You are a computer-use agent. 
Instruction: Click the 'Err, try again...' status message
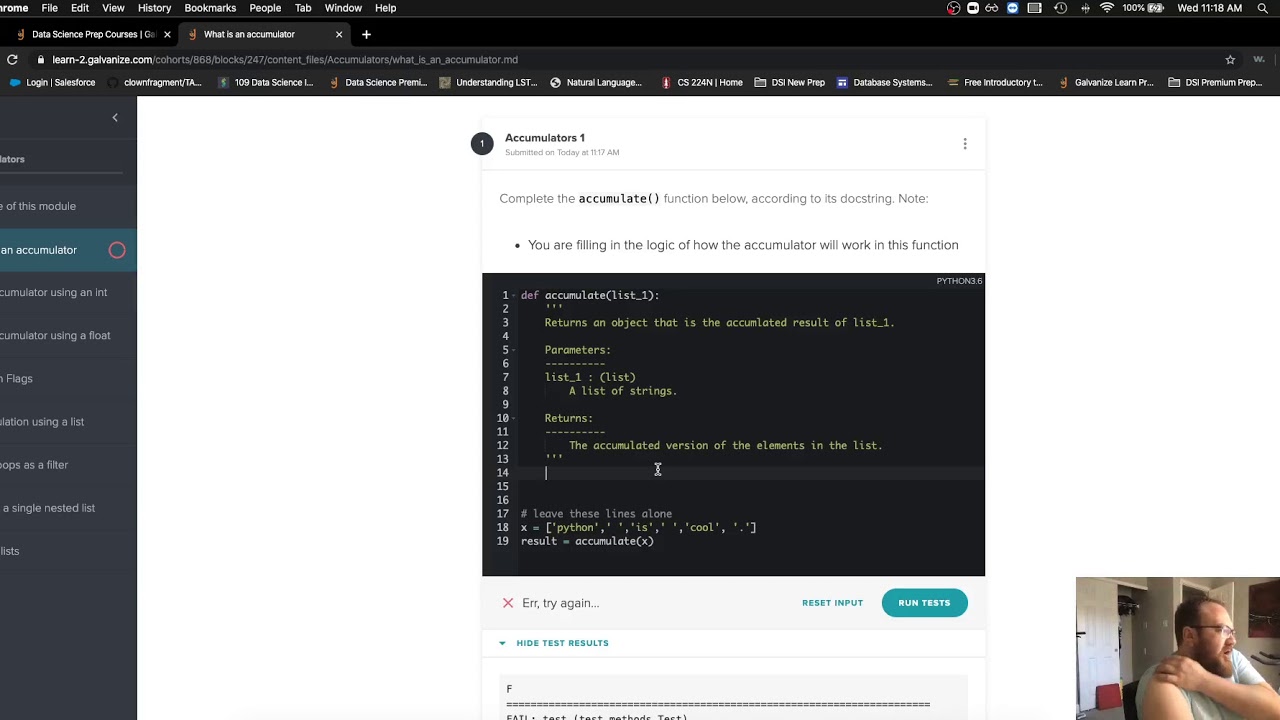coord(560,603)
